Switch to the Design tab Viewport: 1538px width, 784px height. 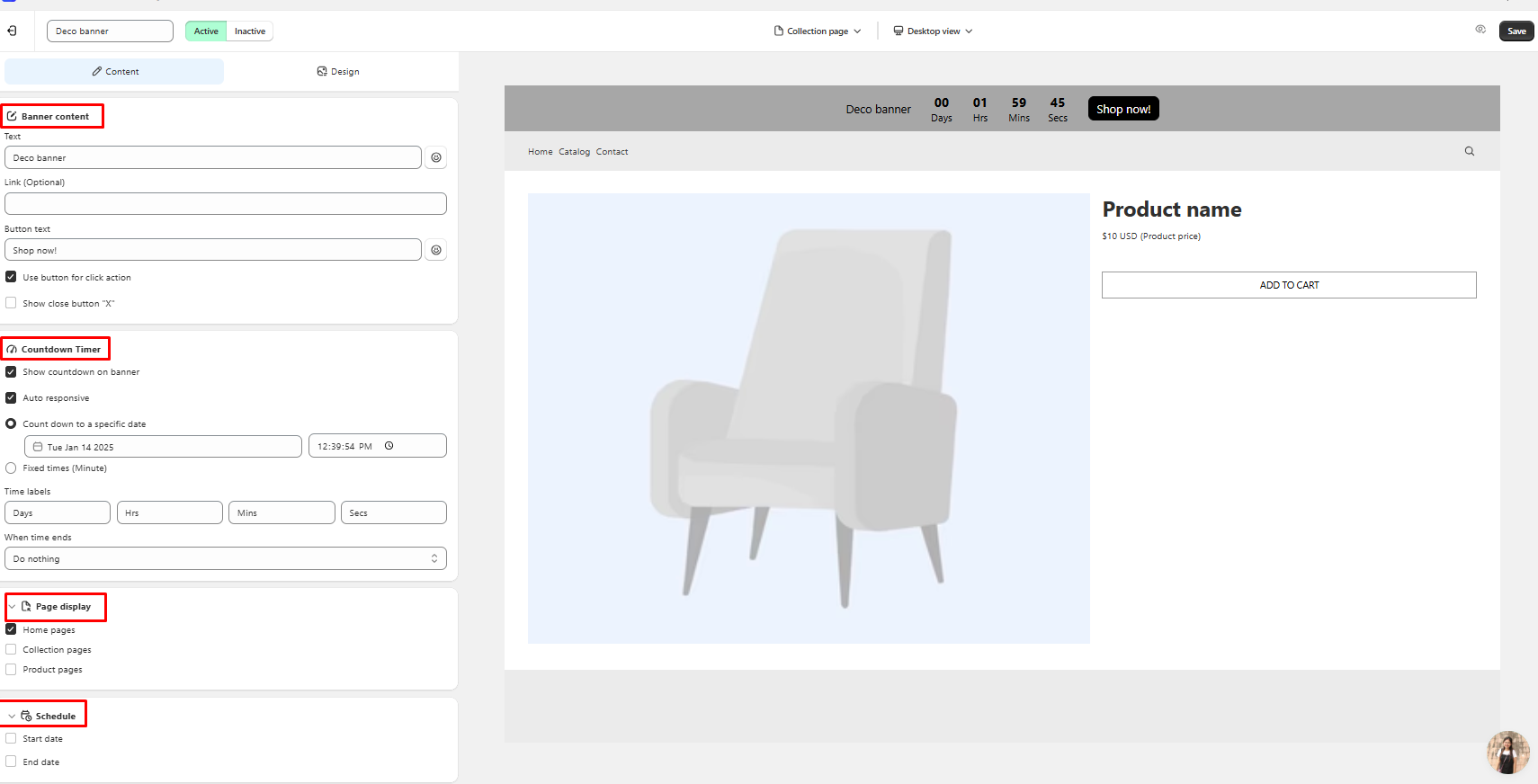click(x=338, y=71)
